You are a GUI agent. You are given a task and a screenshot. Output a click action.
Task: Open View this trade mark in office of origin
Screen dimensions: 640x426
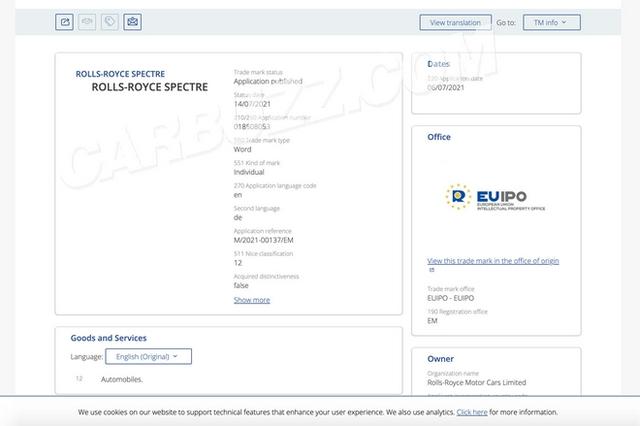point(493,261)
